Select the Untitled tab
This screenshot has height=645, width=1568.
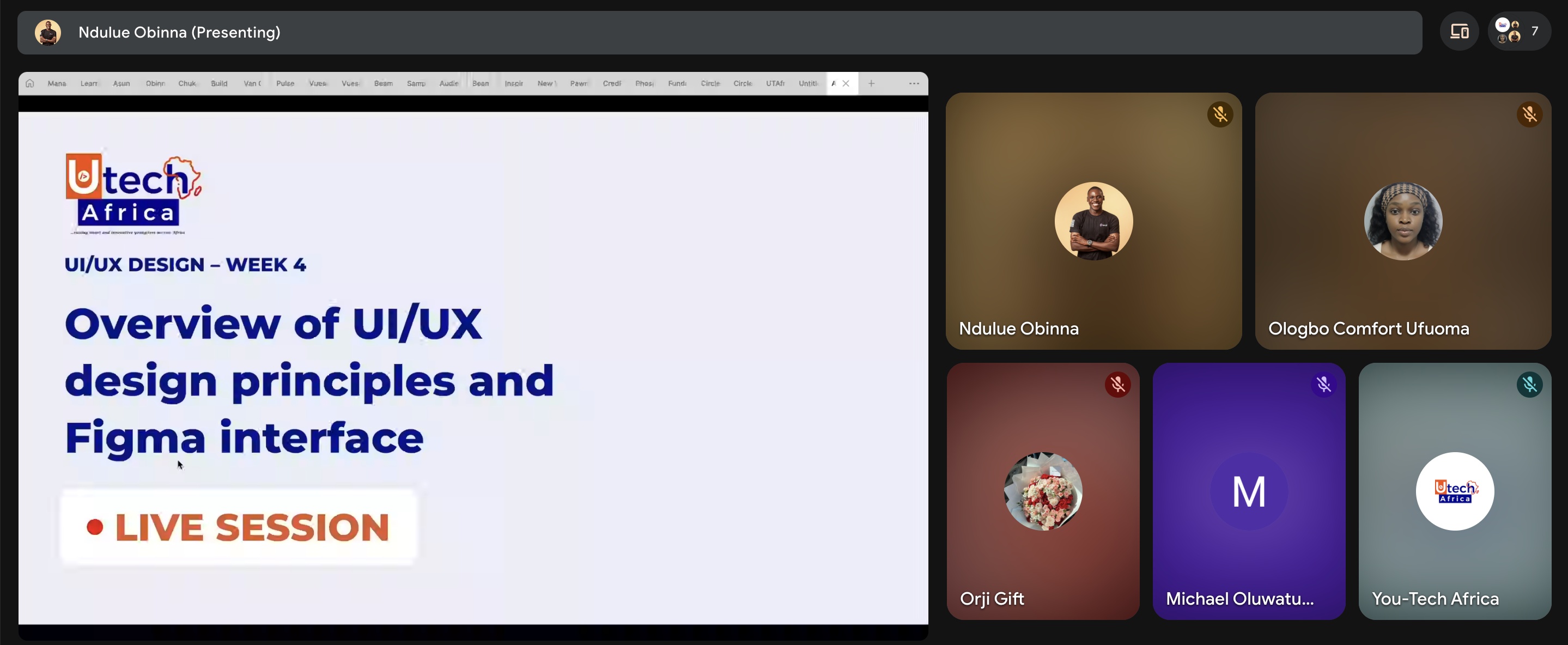click(x=809, y=83)
